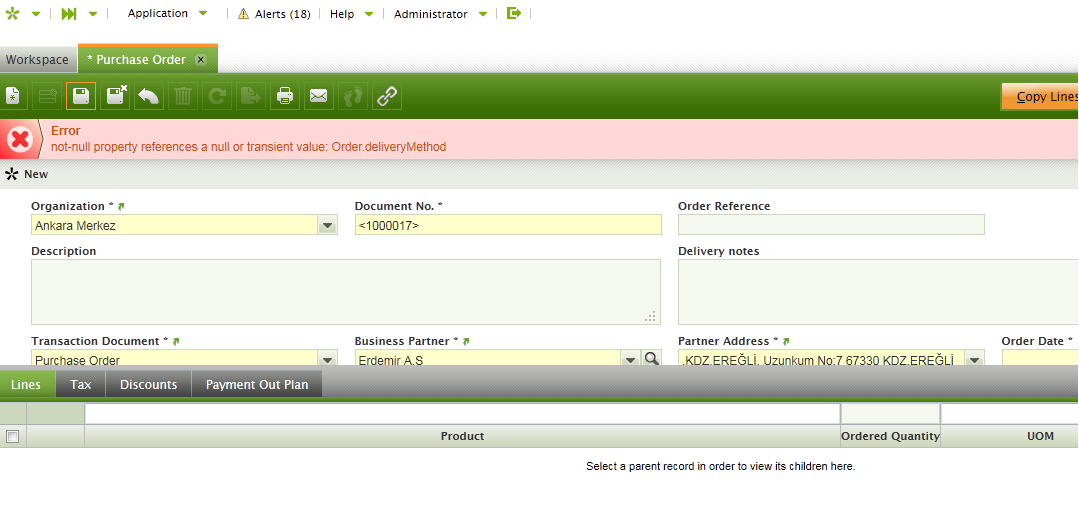
Task: Click the Order Reference field
Action: (x=831, y=225)
